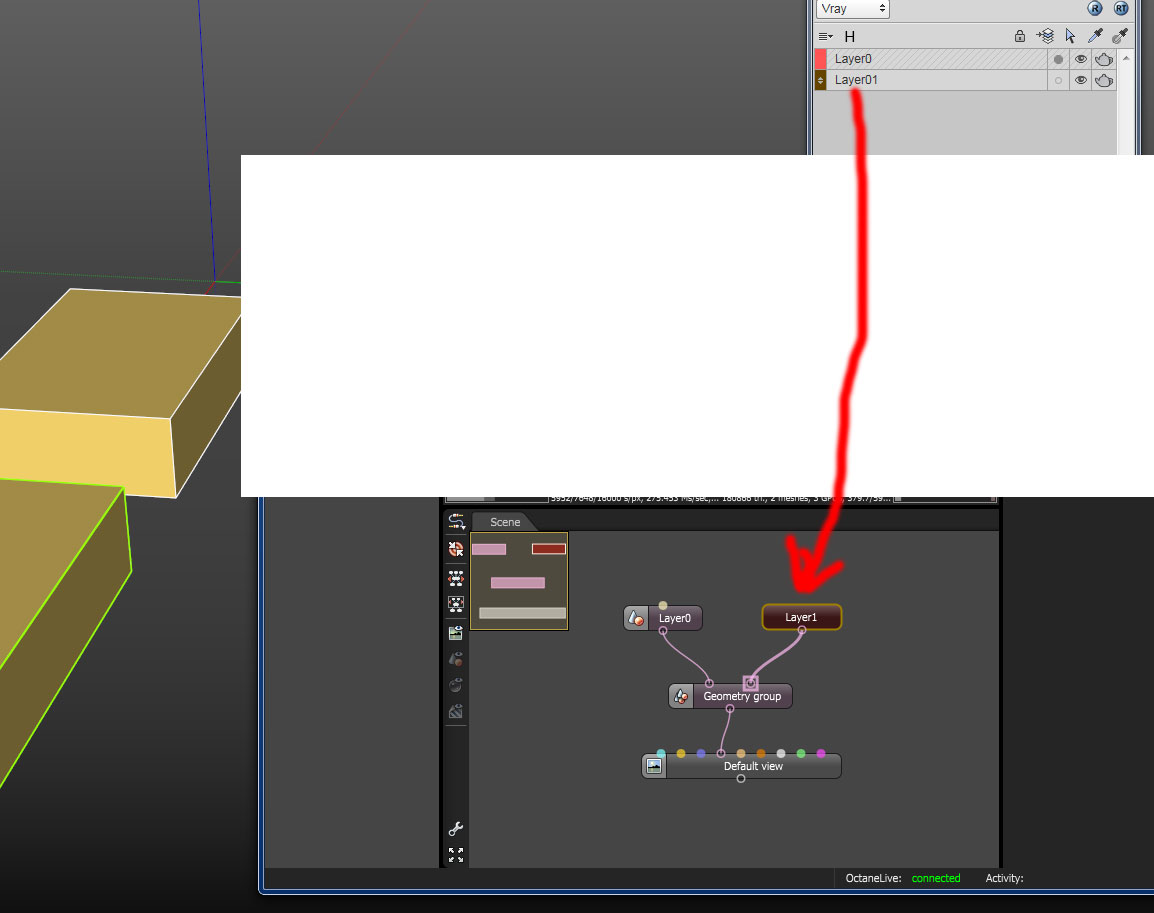Screen dimensions: 1154x913
Task: Toggle the eye visibility of Layer0
Action: click(1080, 59)
